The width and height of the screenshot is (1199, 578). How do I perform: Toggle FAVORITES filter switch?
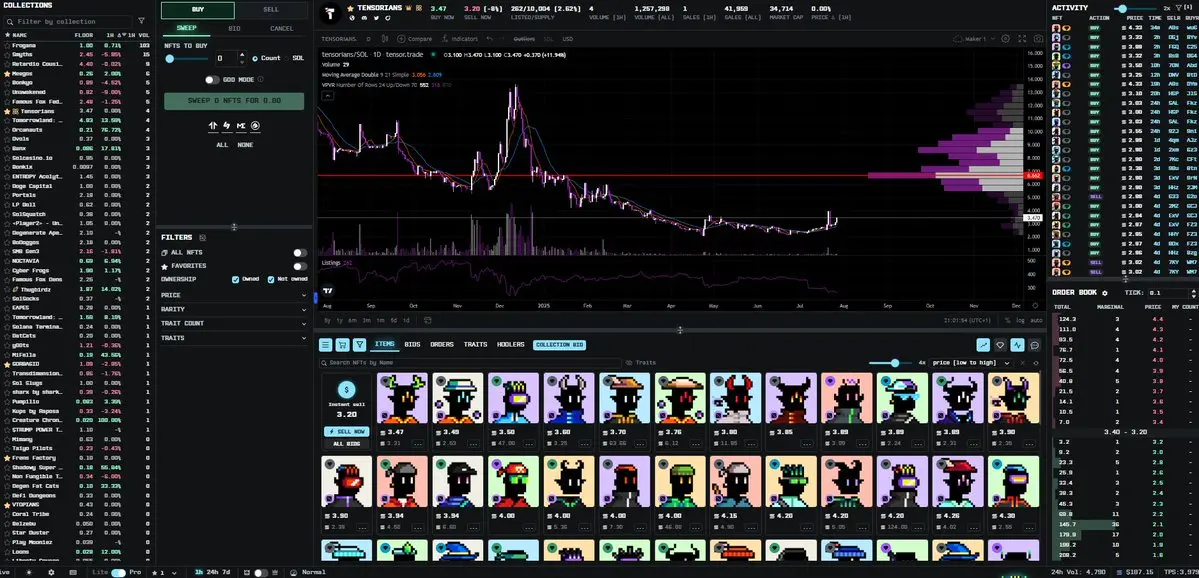click(x=300, y=266)
